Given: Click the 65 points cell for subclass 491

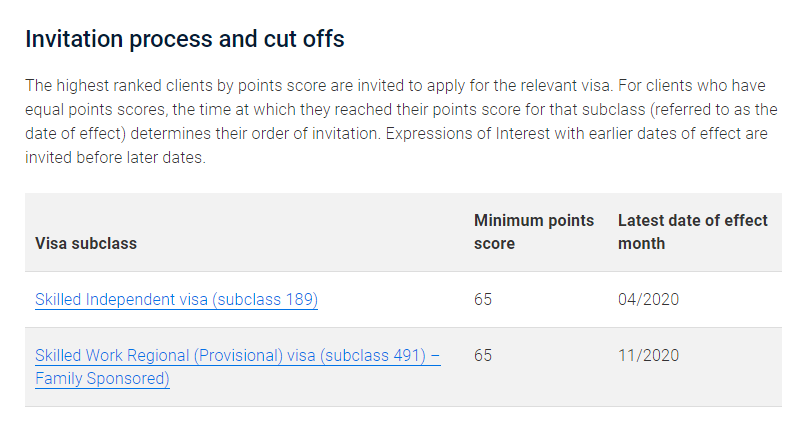Looking at the screenshot, I should click(x=483, y=355).
